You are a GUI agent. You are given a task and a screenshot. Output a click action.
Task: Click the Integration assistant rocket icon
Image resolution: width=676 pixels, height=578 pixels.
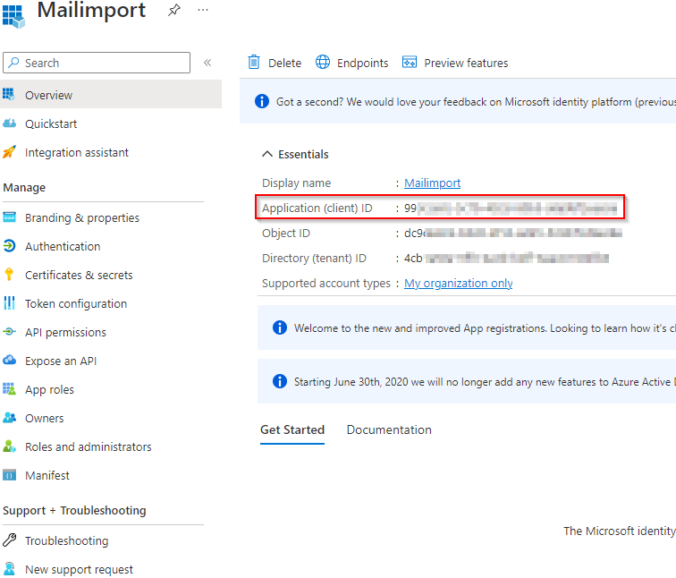tap(9, 152)
